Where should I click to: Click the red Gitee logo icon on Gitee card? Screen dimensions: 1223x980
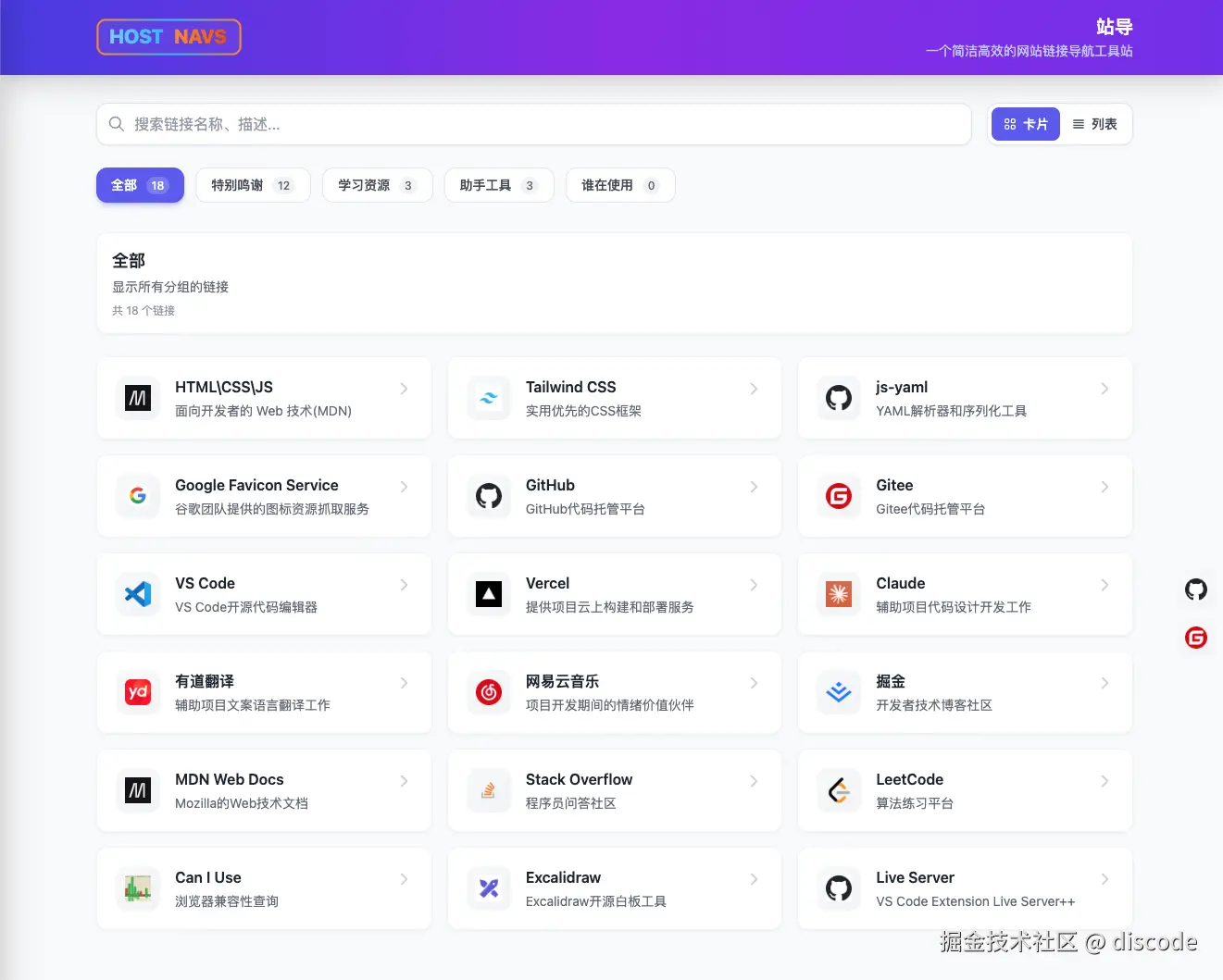(839, 496)
